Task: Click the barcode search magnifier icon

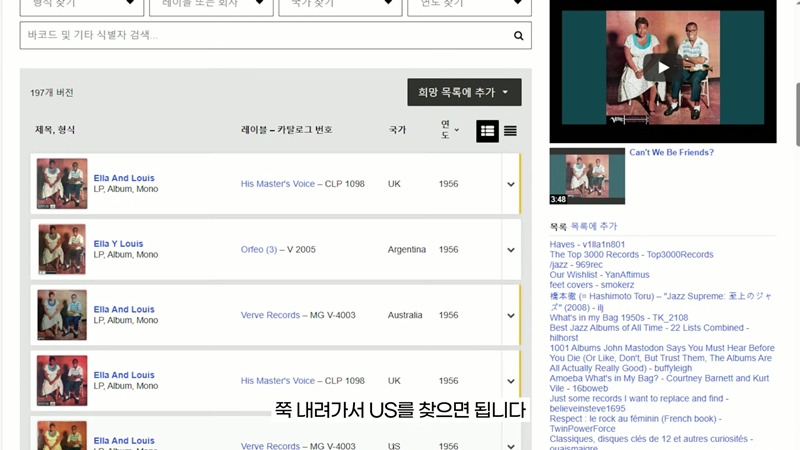Action: [518, 35]
